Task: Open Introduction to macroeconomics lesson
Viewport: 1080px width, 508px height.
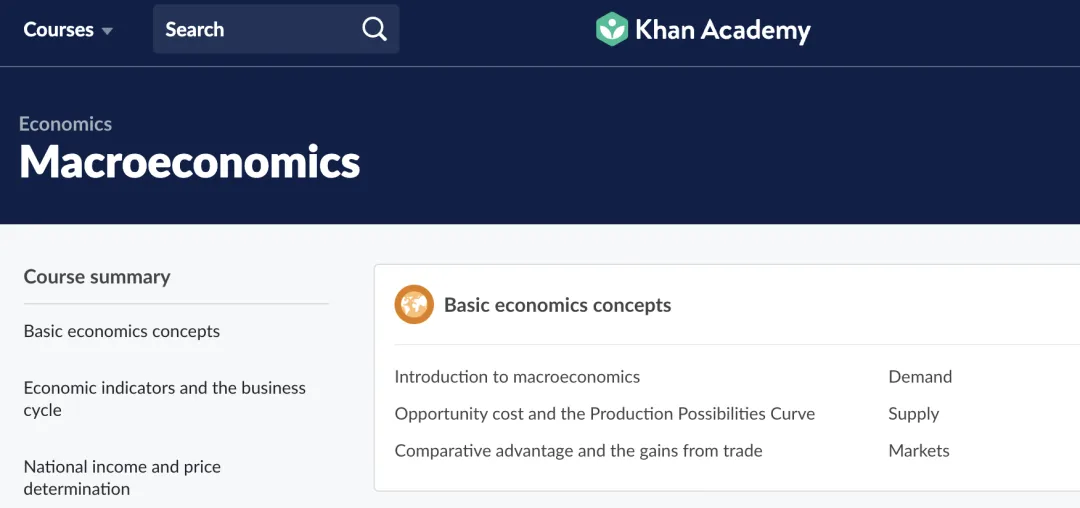Action: (517, 377)
